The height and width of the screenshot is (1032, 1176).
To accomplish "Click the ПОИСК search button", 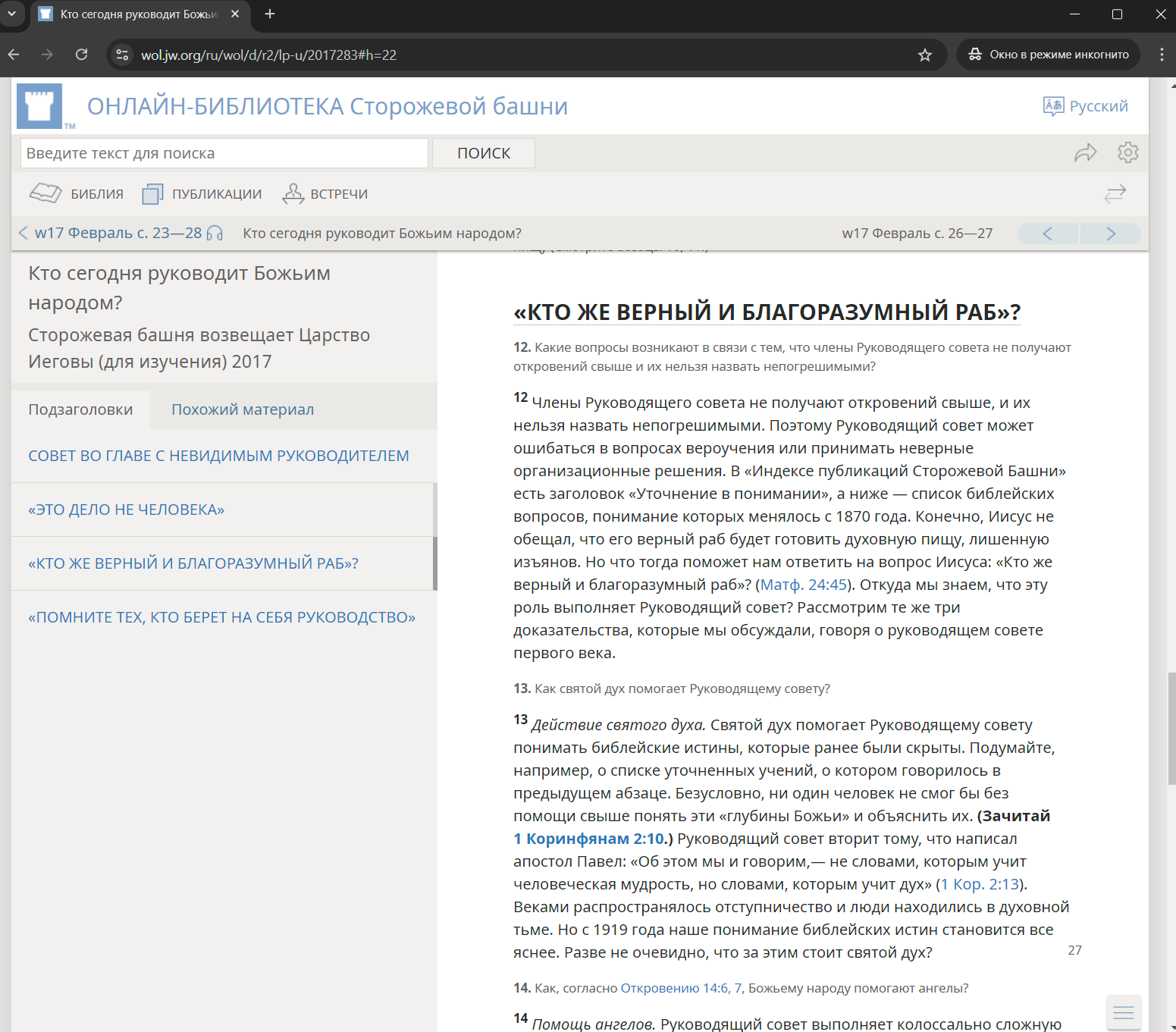I will pos(484,153).
